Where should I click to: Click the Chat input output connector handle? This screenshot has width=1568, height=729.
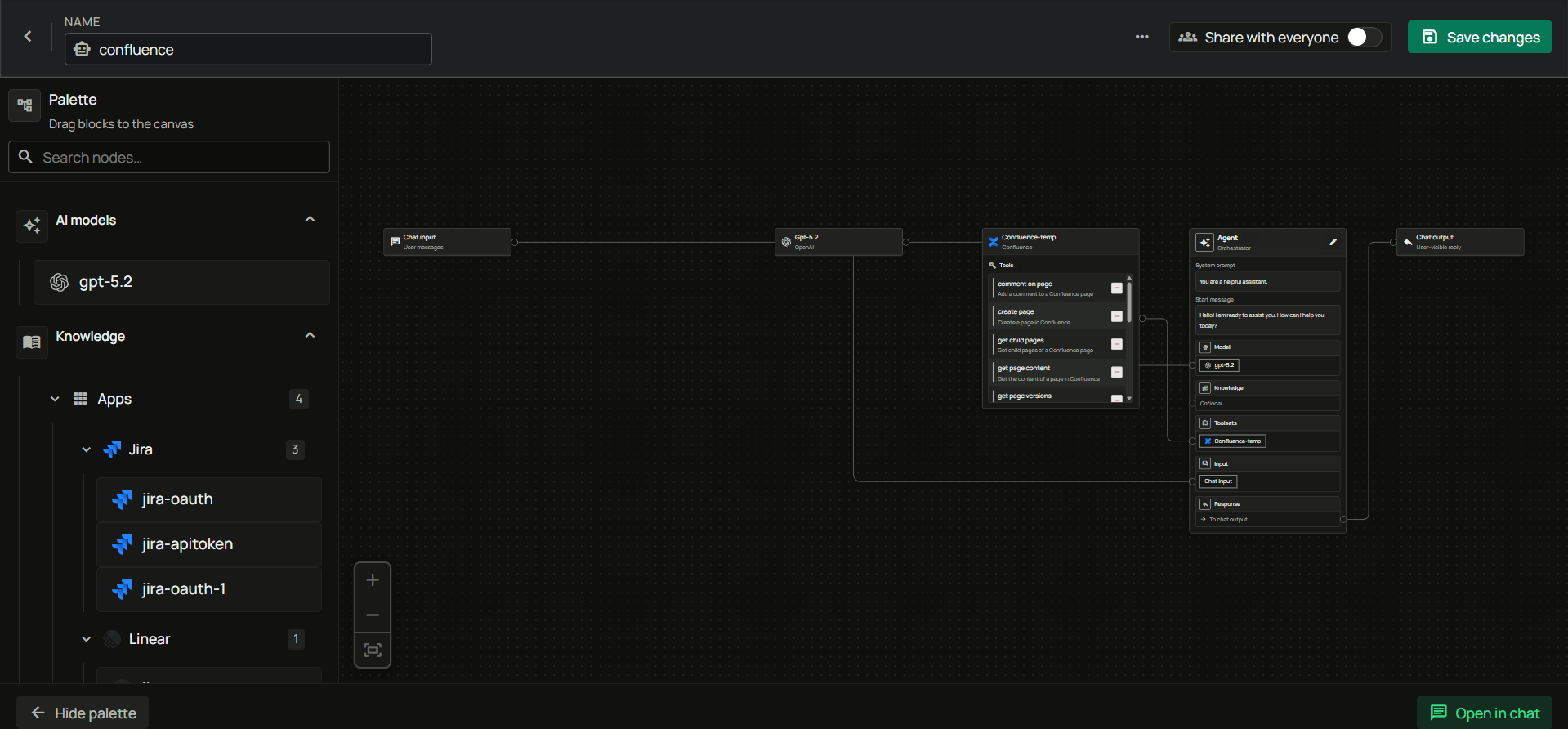[514, 242]
